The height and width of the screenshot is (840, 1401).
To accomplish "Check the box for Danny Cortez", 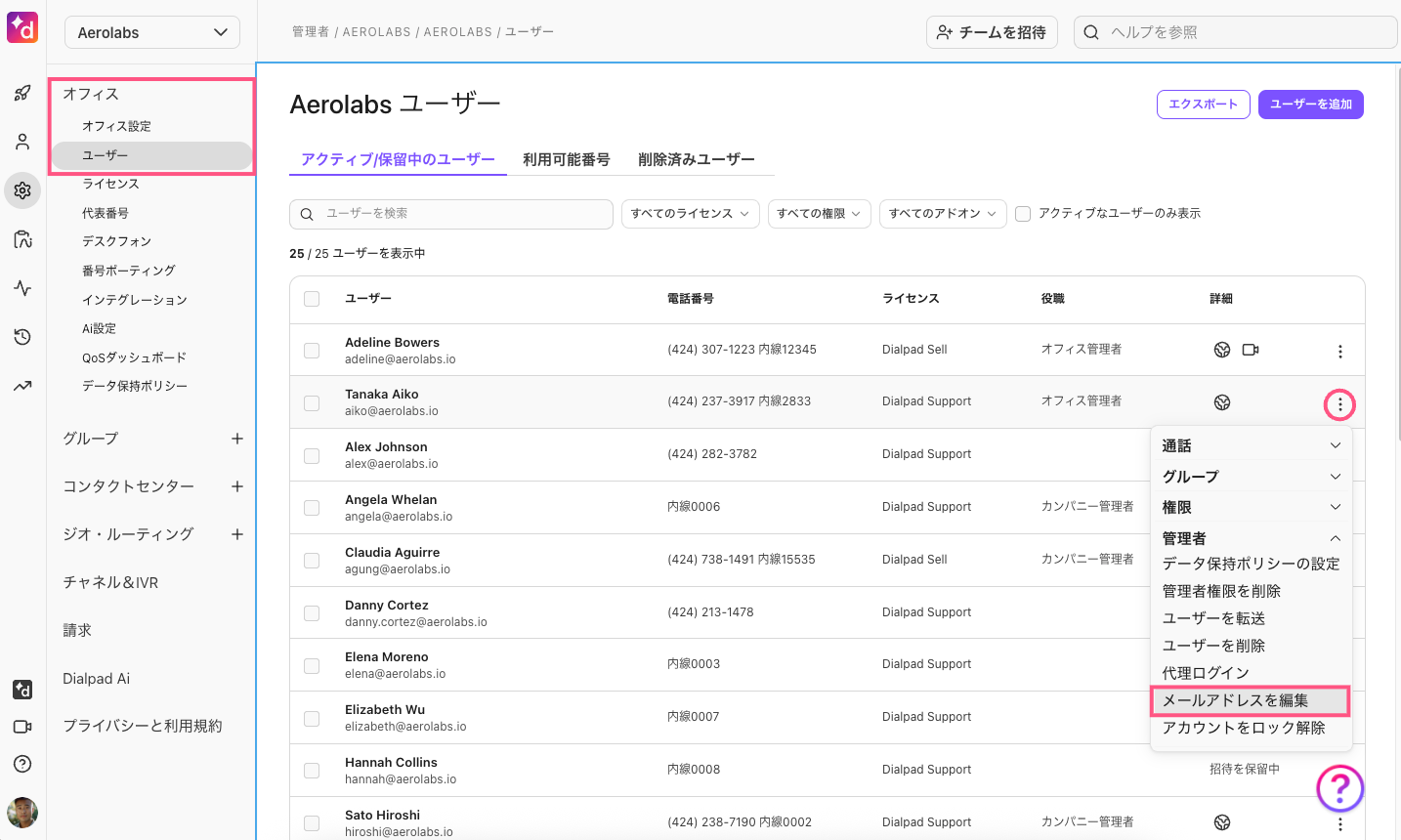I will (312, 613).
